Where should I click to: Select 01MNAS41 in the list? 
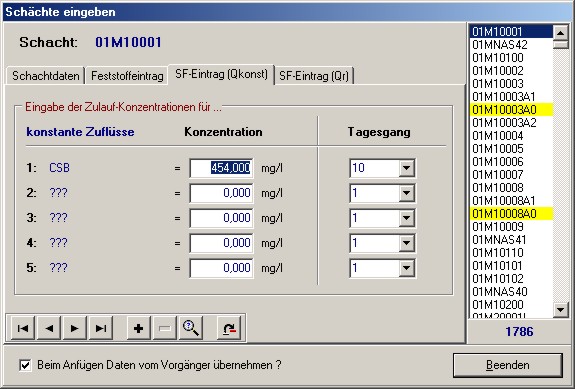tap(511, 240)
